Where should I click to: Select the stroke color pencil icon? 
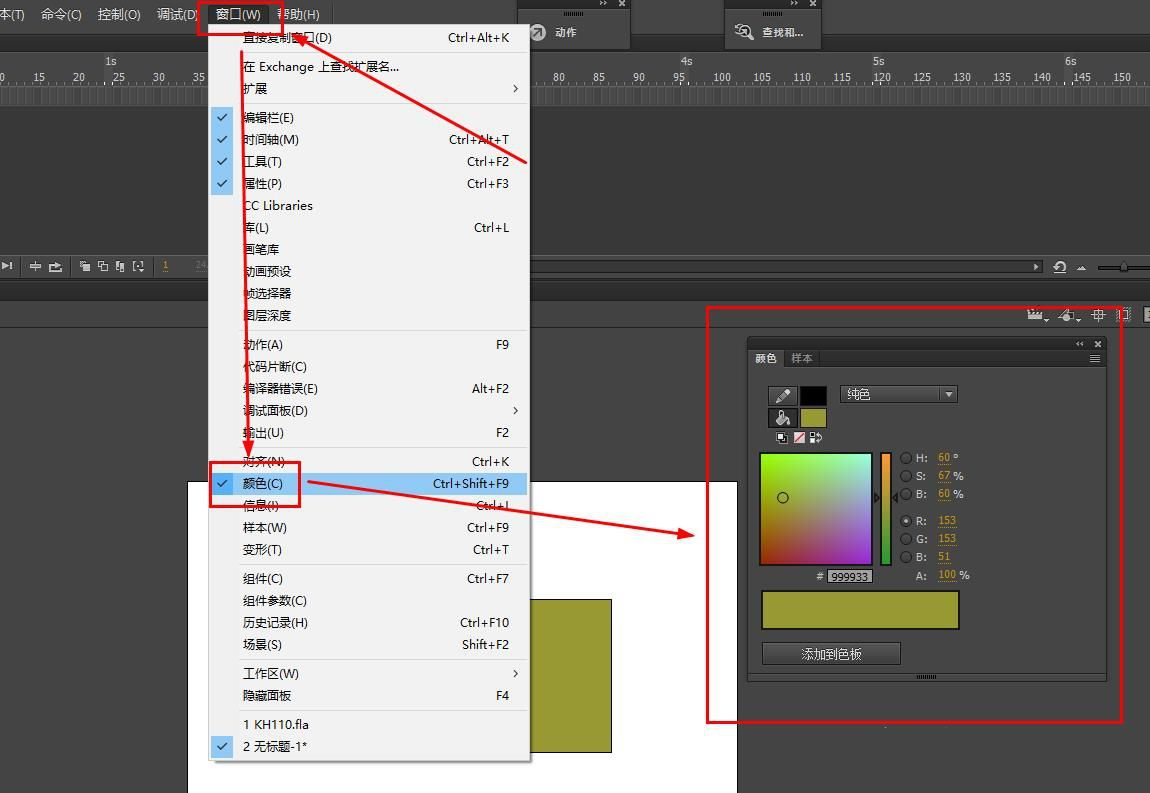pyautogui.click(x=782, y=396)
